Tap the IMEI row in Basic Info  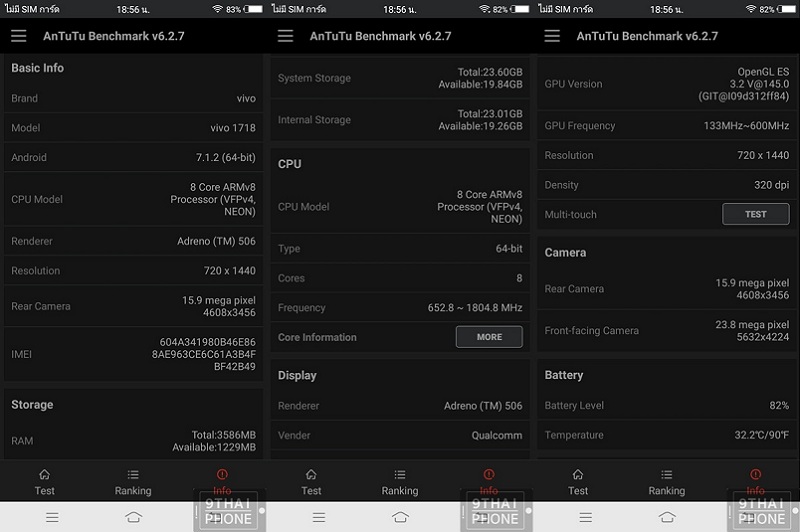133,354
